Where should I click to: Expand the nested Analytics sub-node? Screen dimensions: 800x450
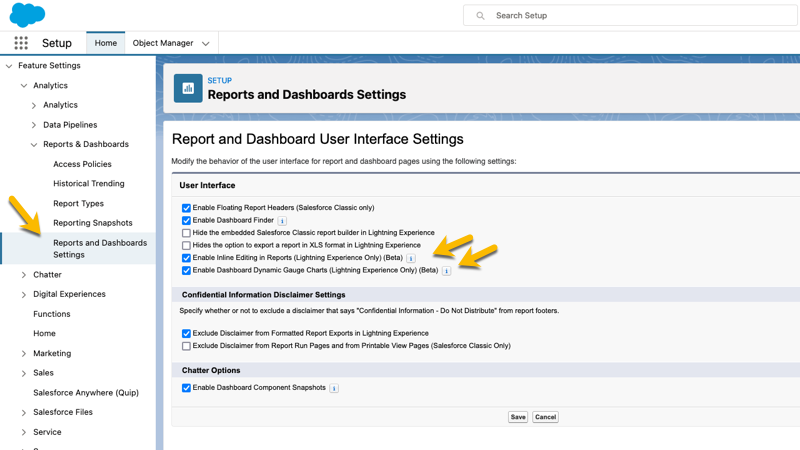[x=34, y=105]
